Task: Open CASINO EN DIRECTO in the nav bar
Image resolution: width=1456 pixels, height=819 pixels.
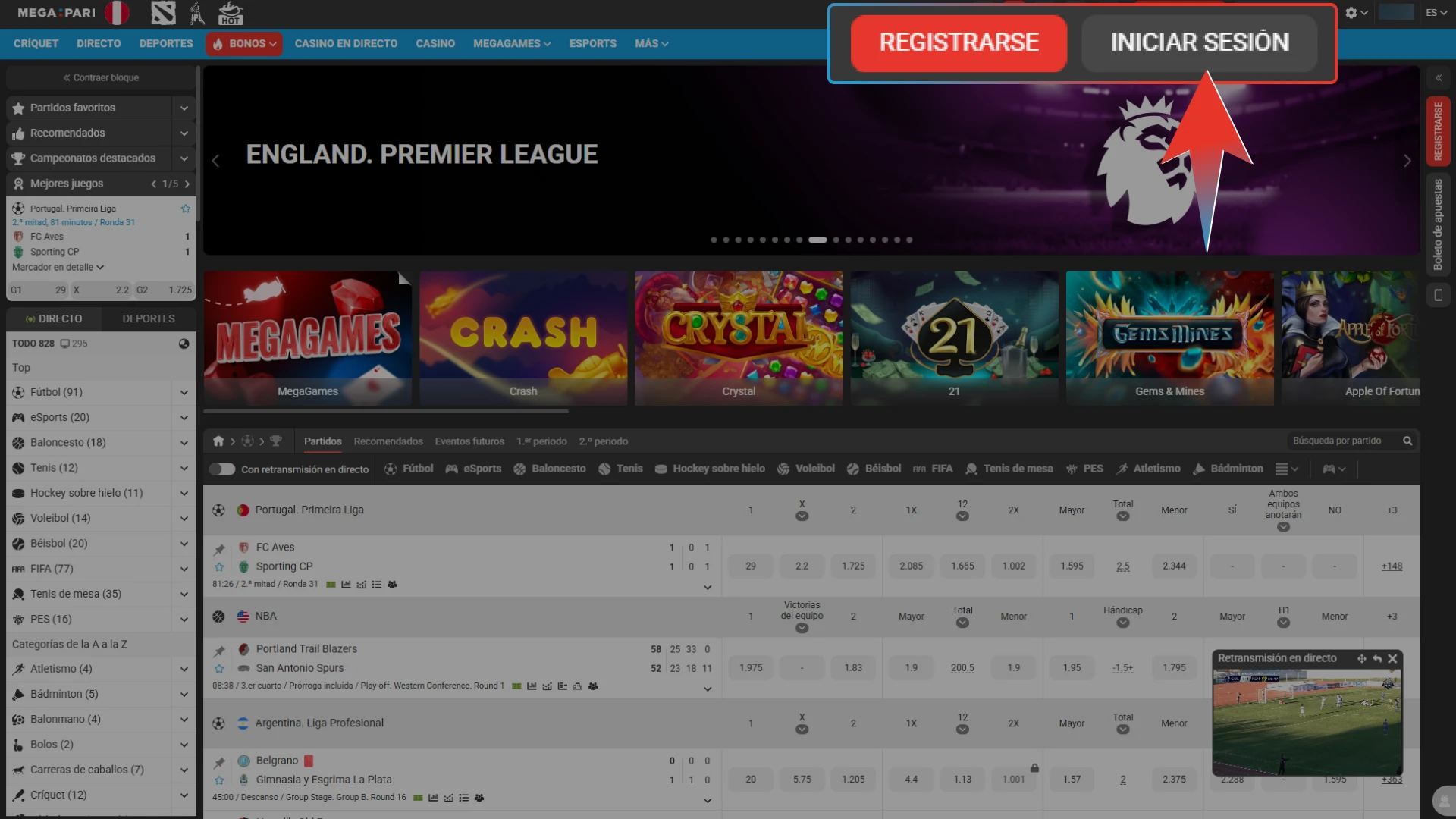Action: pyautogui.click(x=346, y=44)
